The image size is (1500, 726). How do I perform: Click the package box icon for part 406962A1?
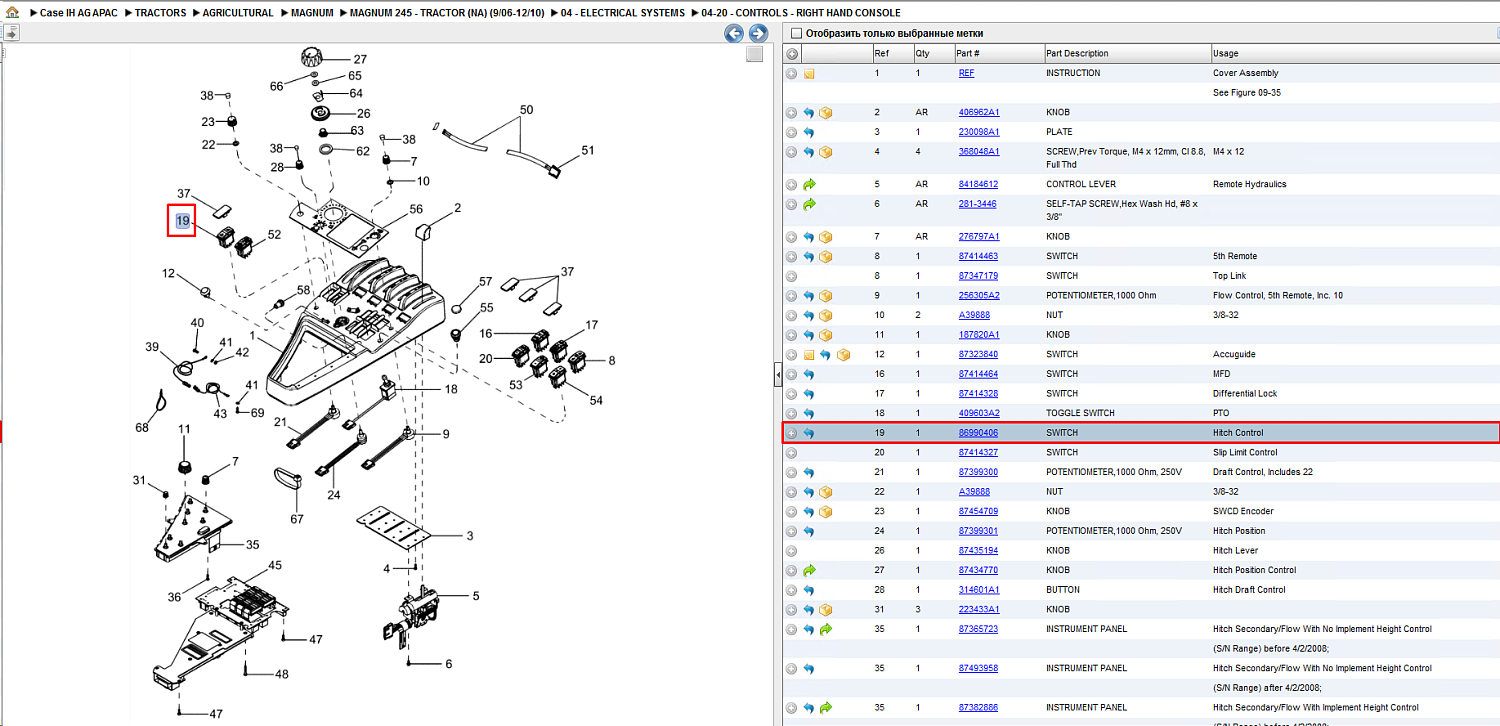(826, 112)
